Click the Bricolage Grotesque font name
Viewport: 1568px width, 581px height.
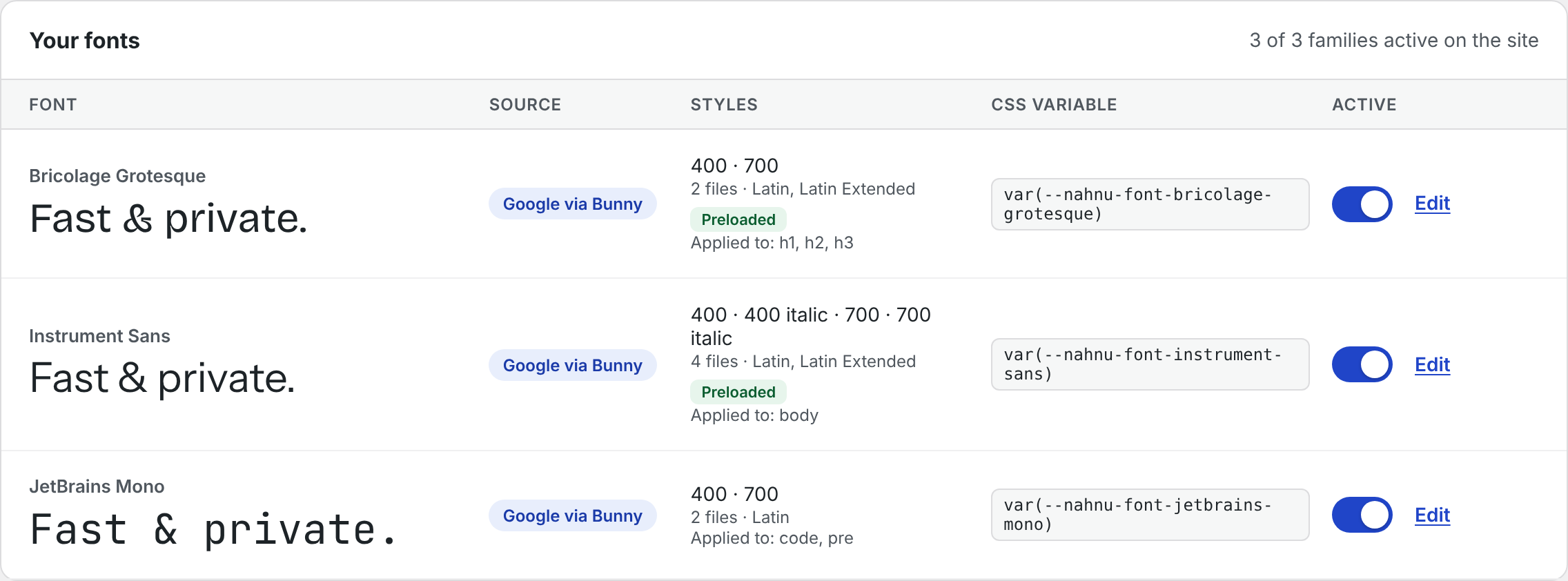tap(117, 176)
